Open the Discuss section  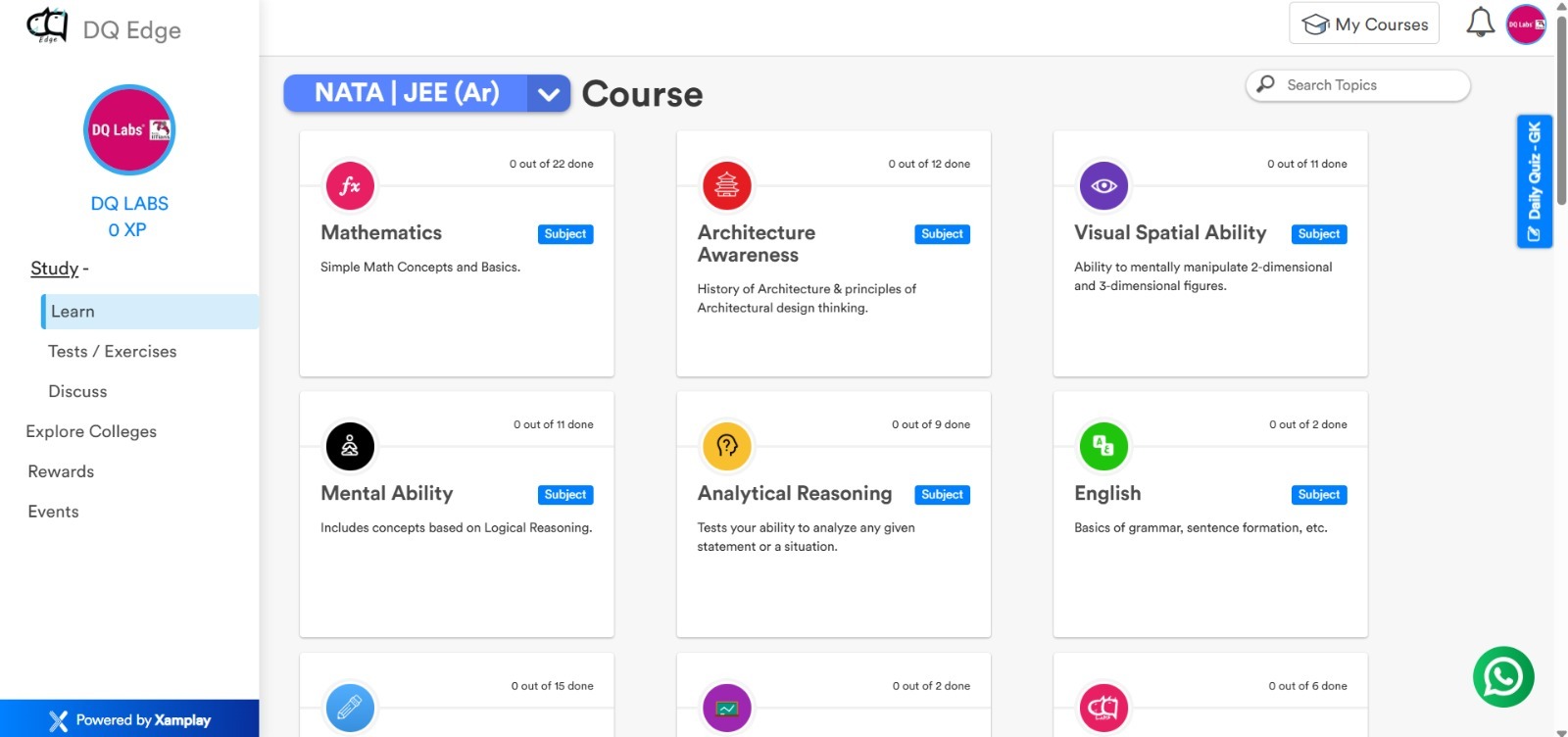click(77, 392)
